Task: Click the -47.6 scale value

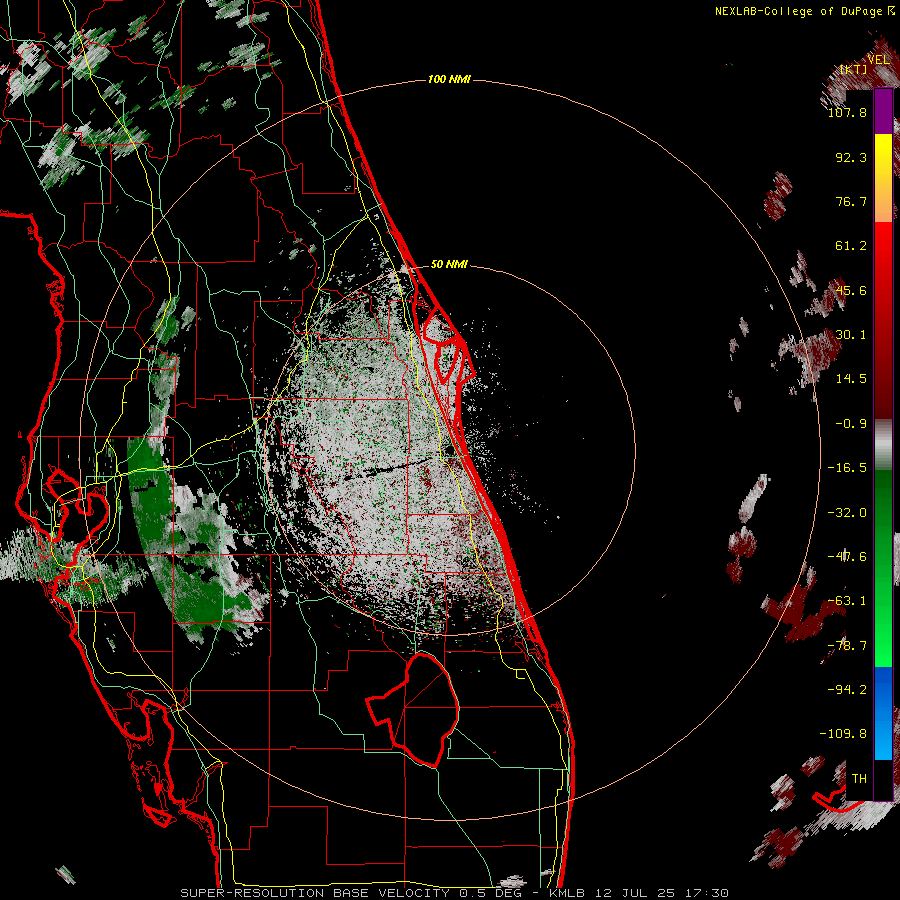Action: coord(847,557)
